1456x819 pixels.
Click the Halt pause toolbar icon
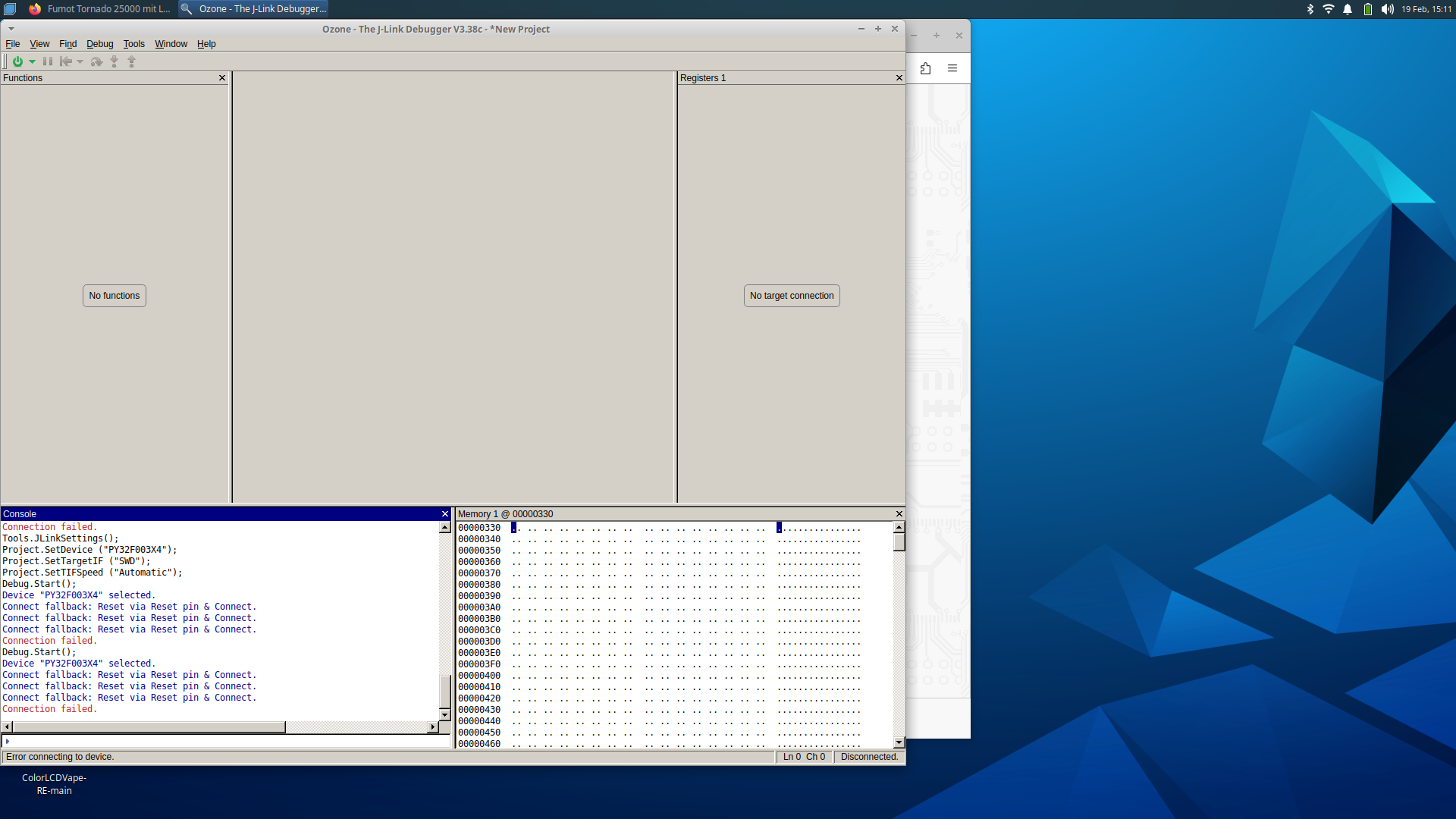click(48, 61)
